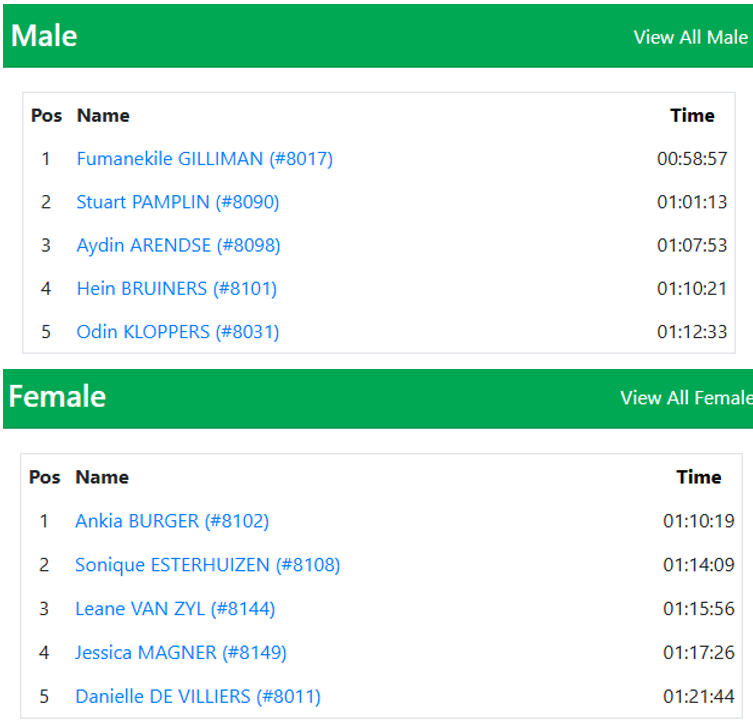Viewport: 753px width, 720px height.
Task: Select Hein BRUINERS (#8101) entry
Action: click(176, 288)
